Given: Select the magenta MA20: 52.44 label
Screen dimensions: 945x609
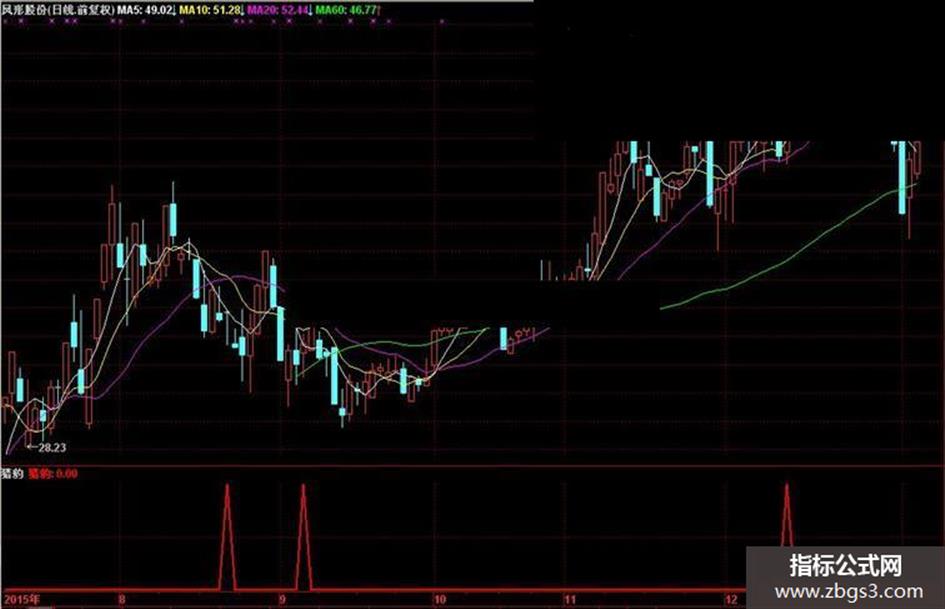Looking at the screenshot, I should pos(278,10).
